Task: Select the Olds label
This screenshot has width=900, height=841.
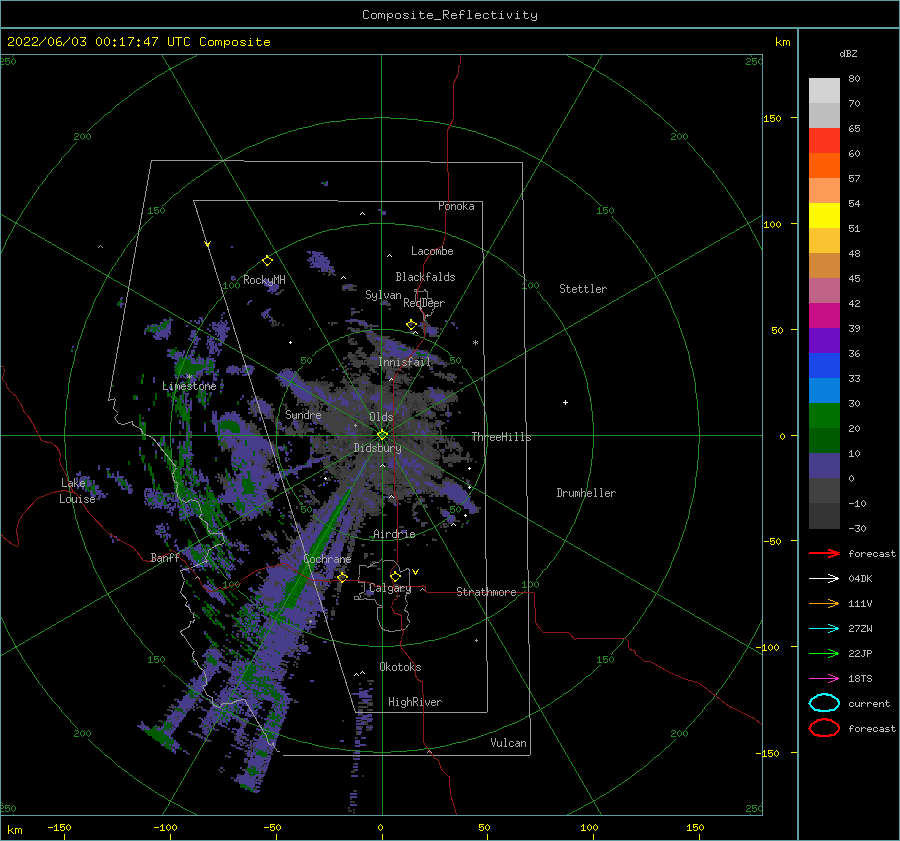Action: [x=381, y=417]
